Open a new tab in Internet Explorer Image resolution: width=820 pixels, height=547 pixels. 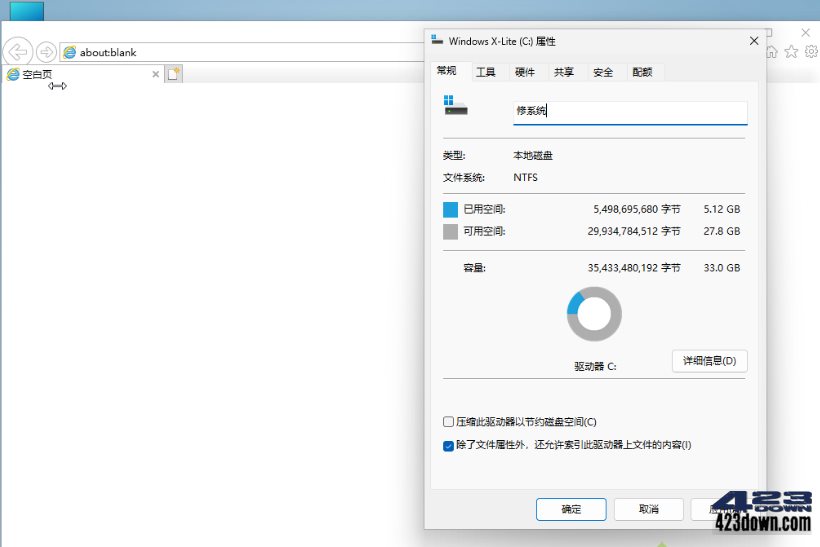[174, 74]
